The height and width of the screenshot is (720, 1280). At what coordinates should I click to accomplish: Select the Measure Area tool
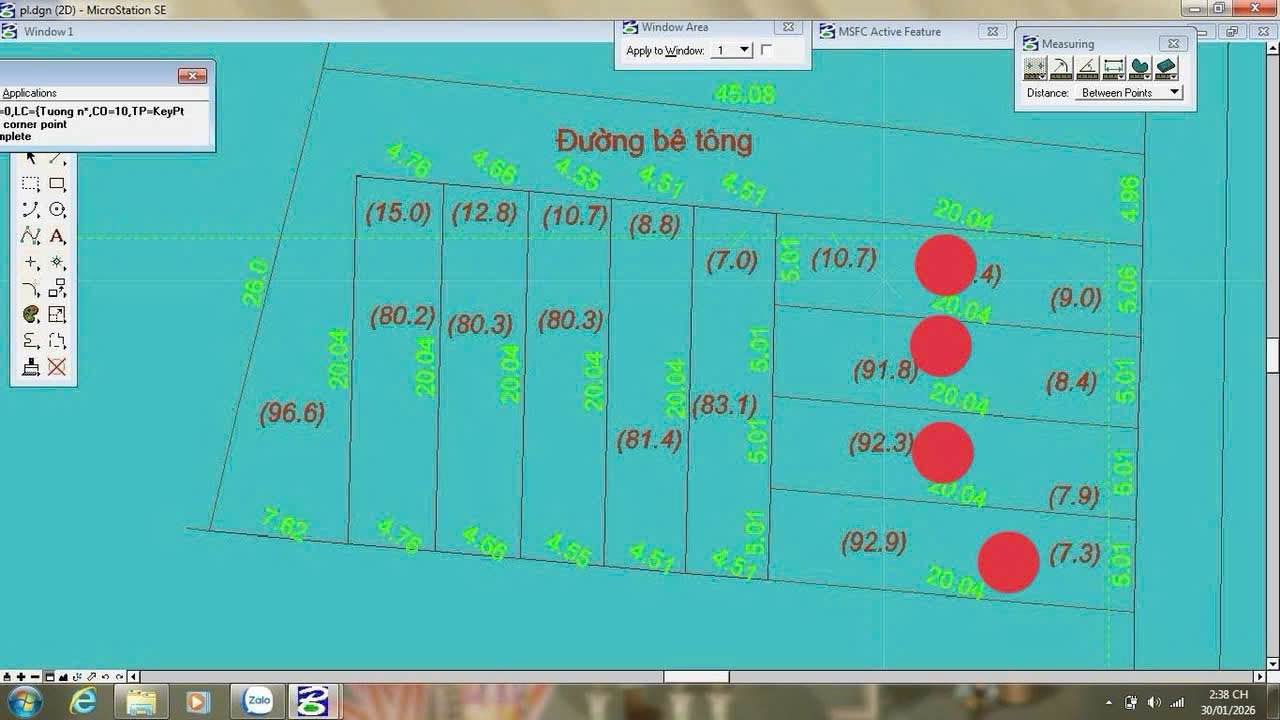[x=1139, y=68]
